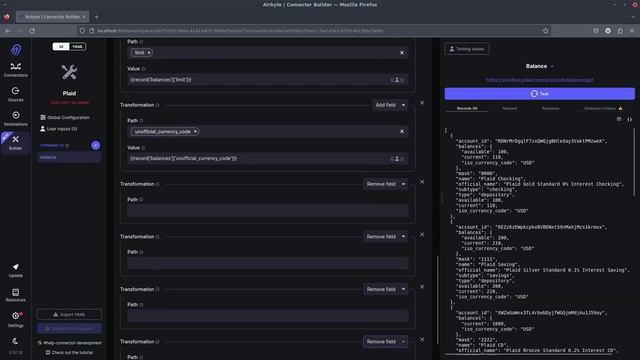Viewport: 640px width, 360px height.
Task: Open the Resources sidebar item
Action: [x=16, y=295]
